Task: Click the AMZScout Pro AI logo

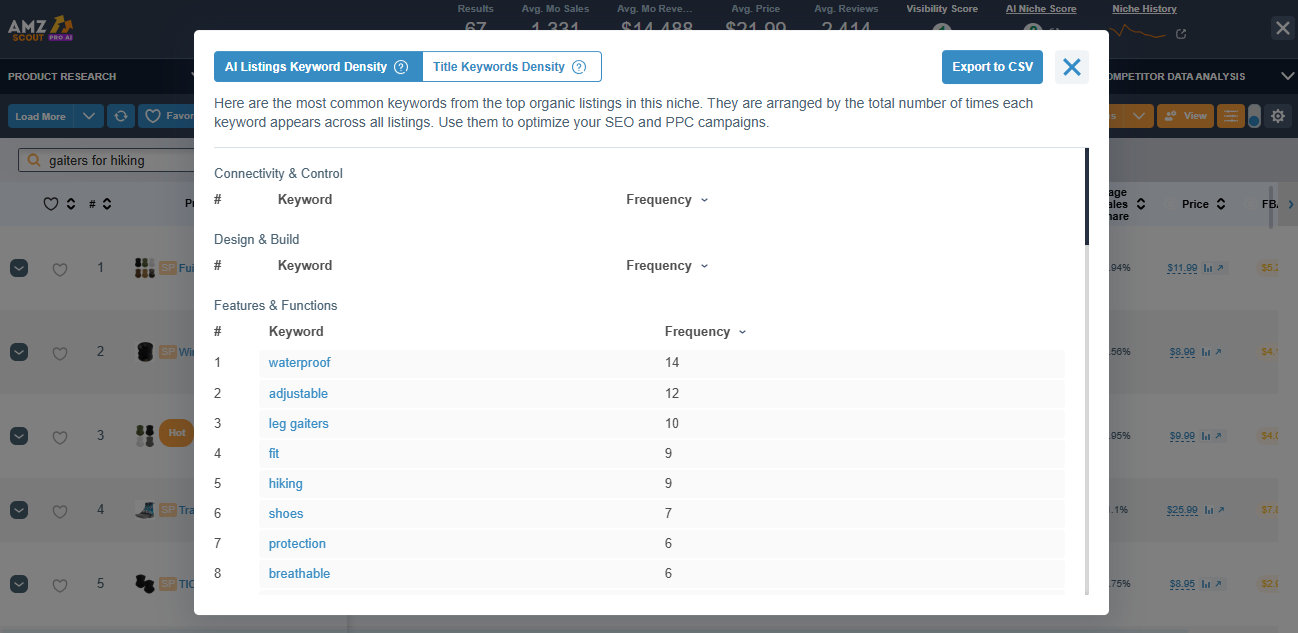Action: click(40, 28)
